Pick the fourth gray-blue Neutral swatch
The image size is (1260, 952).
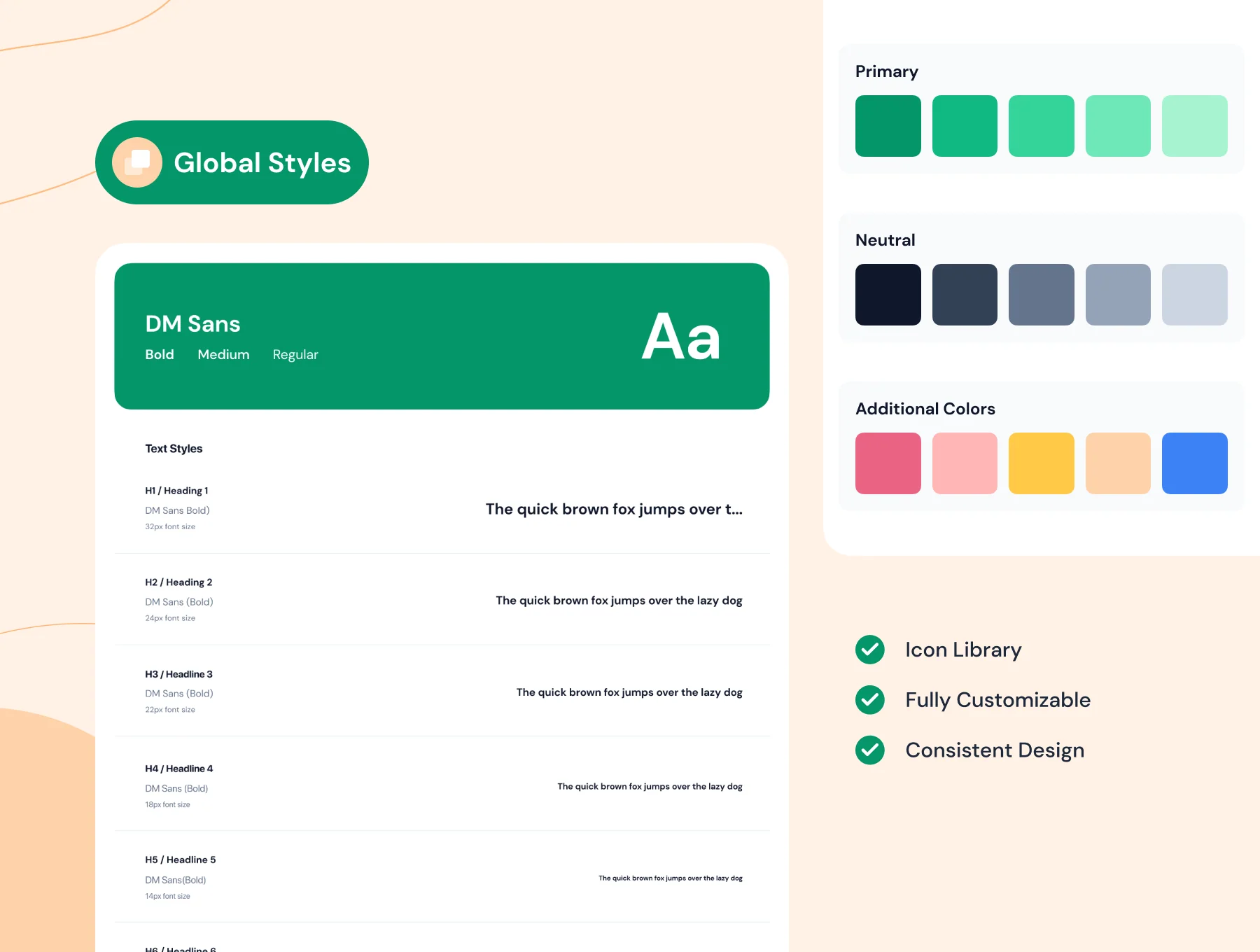click(1118, 295)
